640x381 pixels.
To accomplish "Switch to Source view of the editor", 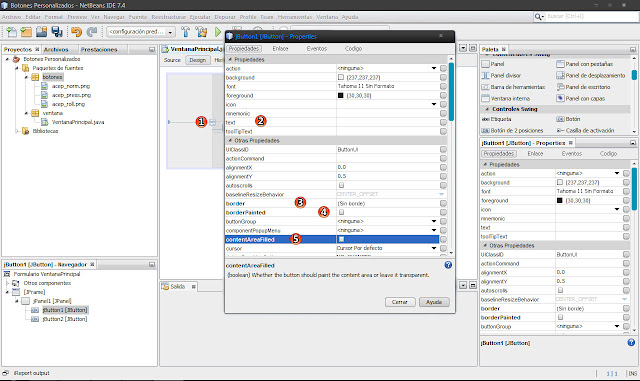I will (172, 60).
